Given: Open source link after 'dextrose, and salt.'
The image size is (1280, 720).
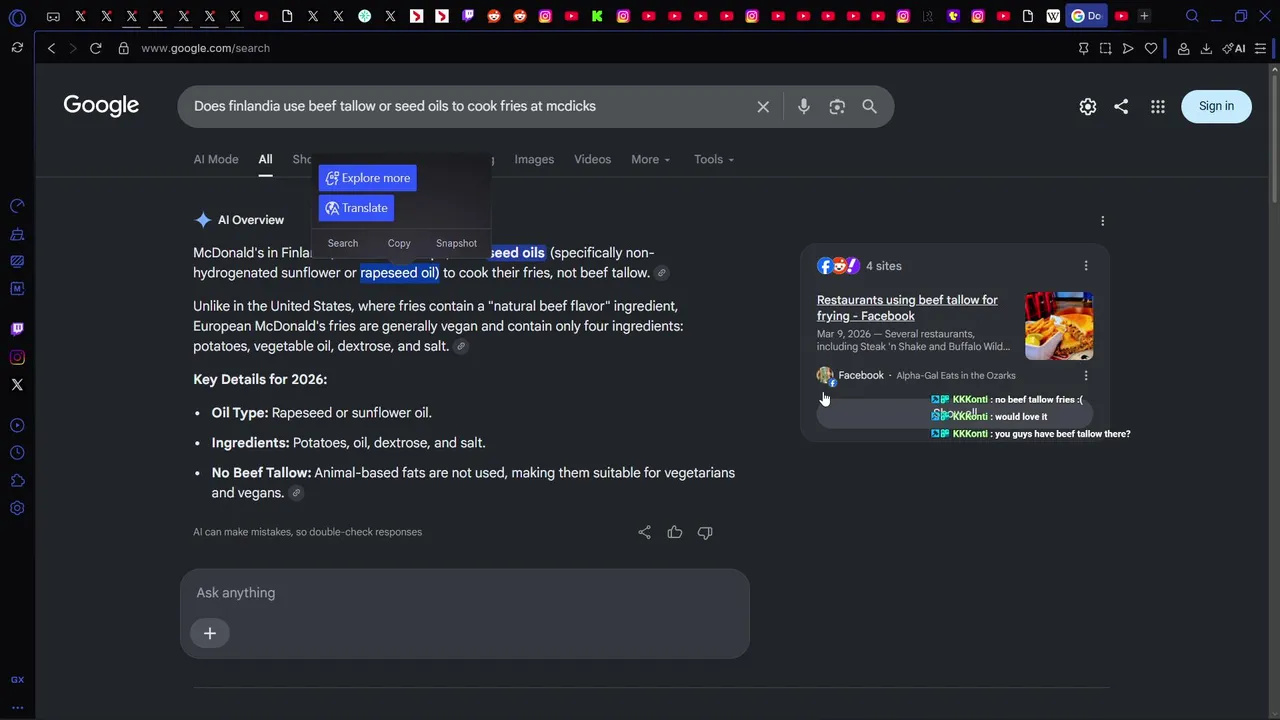Looking at the screenshot, I should (461, 347).
